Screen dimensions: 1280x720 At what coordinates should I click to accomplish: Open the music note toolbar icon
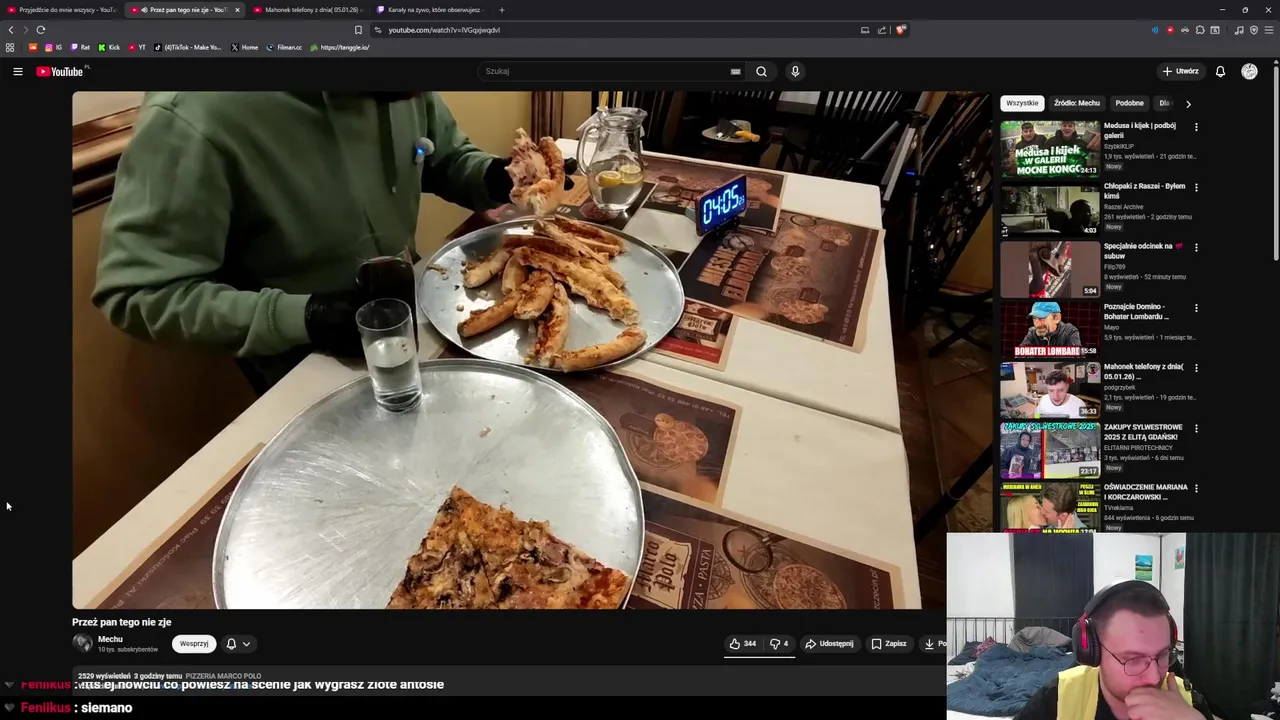1239,30
